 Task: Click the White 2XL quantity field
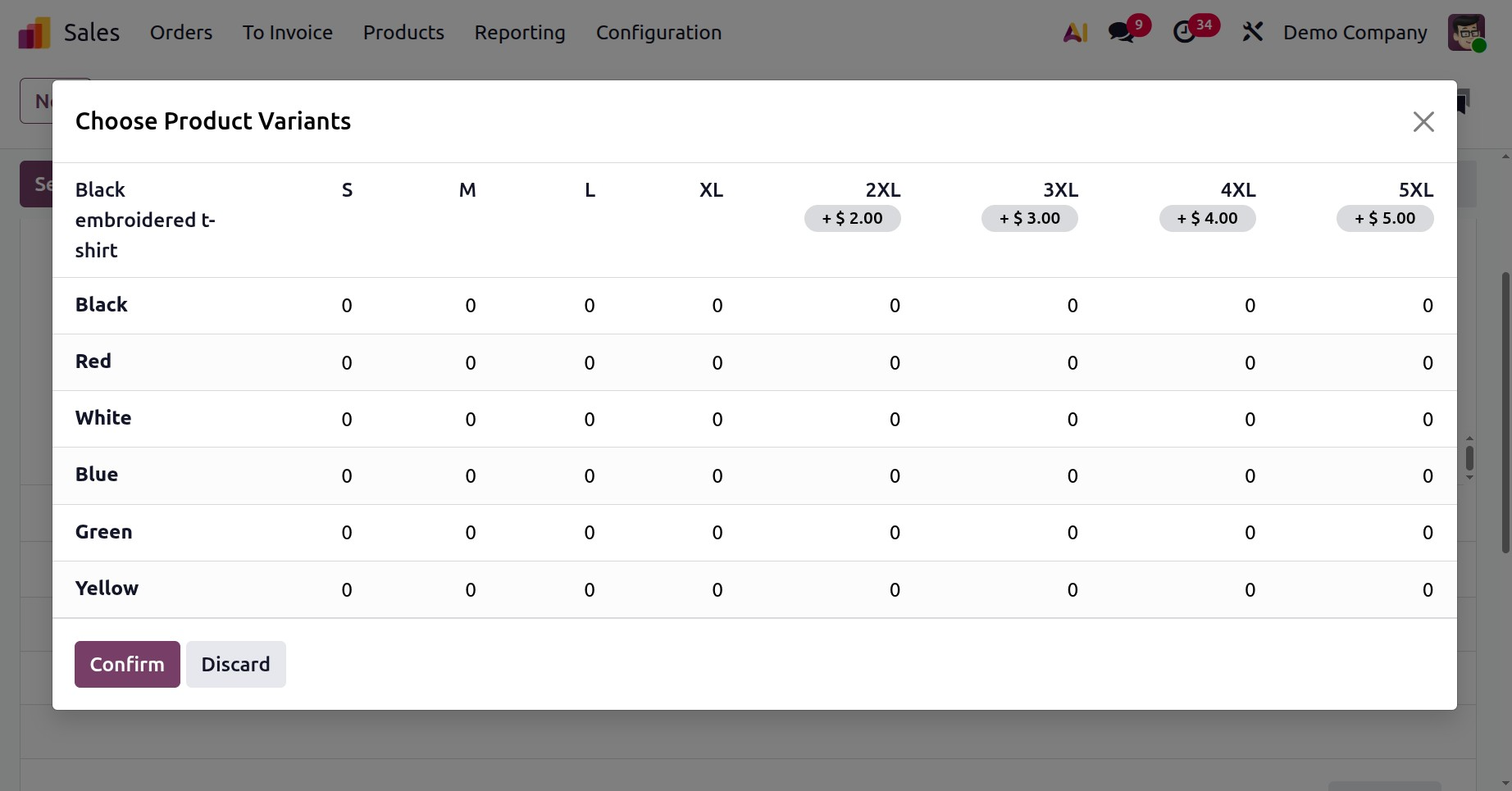pyautogui.click(x=895, y=420)
